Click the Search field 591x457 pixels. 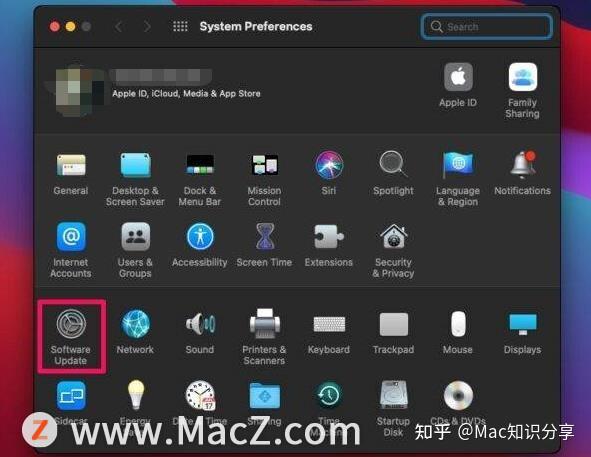tap(487, 27)
